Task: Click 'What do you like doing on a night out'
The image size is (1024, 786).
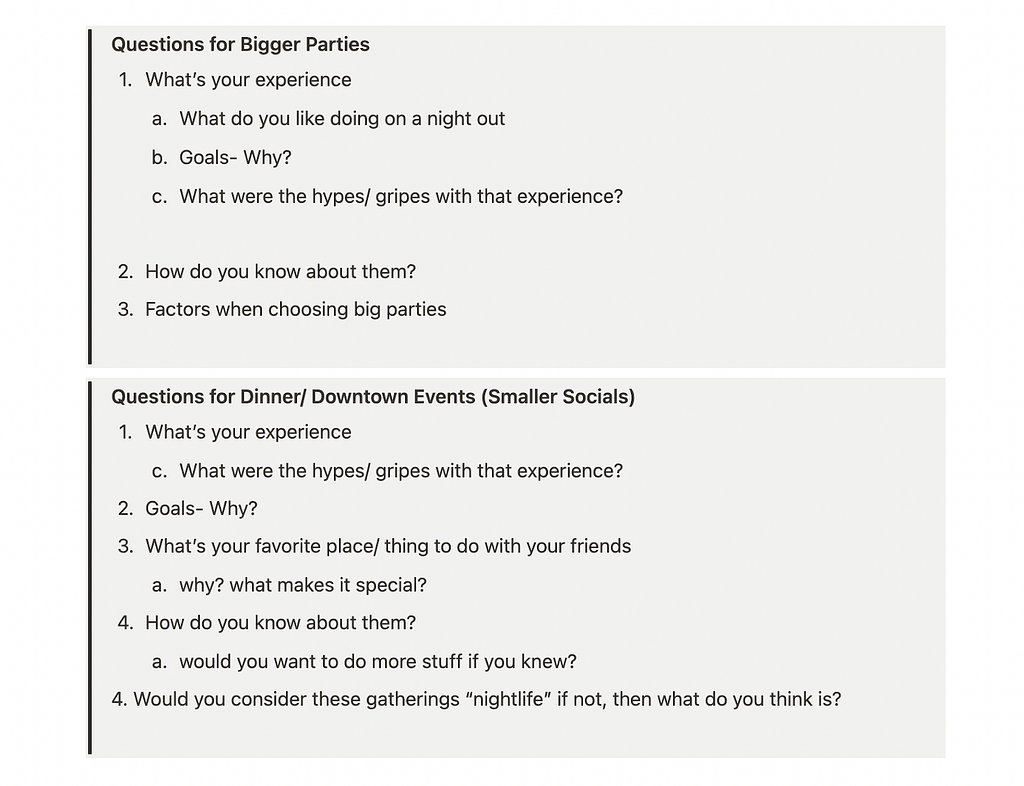Action: pos(342,119)
